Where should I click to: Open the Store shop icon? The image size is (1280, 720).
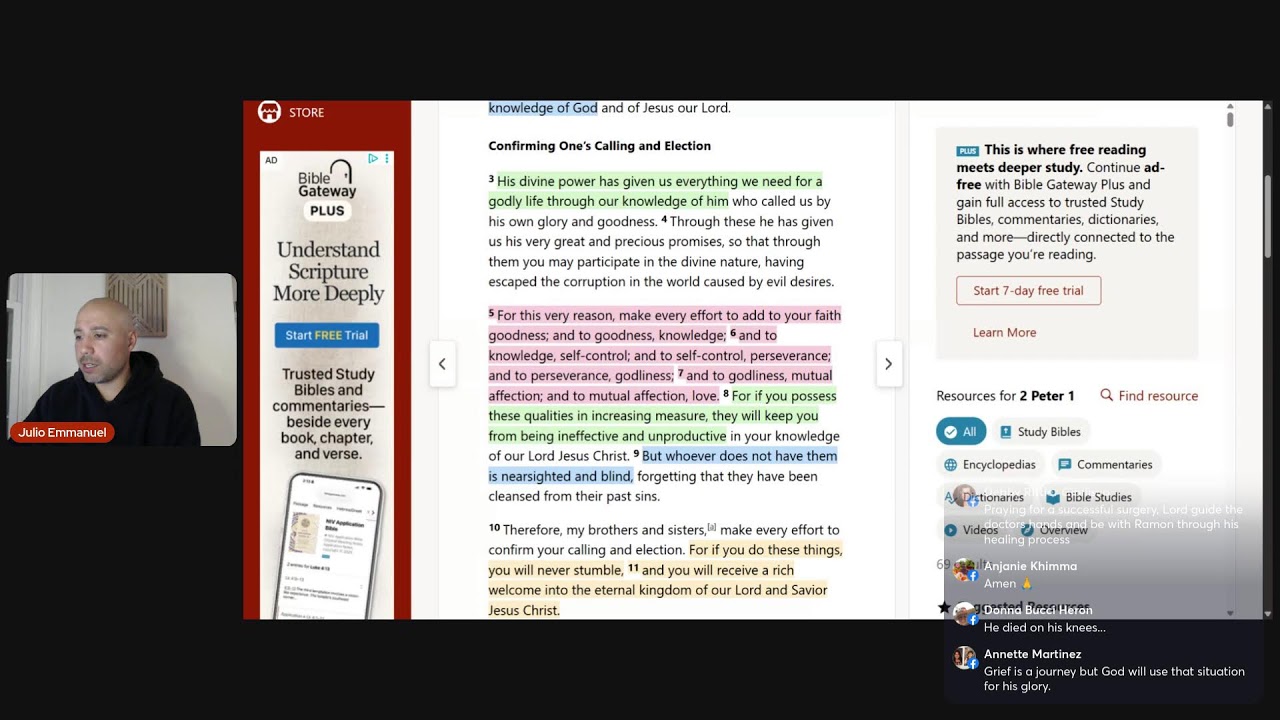tap(269, 112)
